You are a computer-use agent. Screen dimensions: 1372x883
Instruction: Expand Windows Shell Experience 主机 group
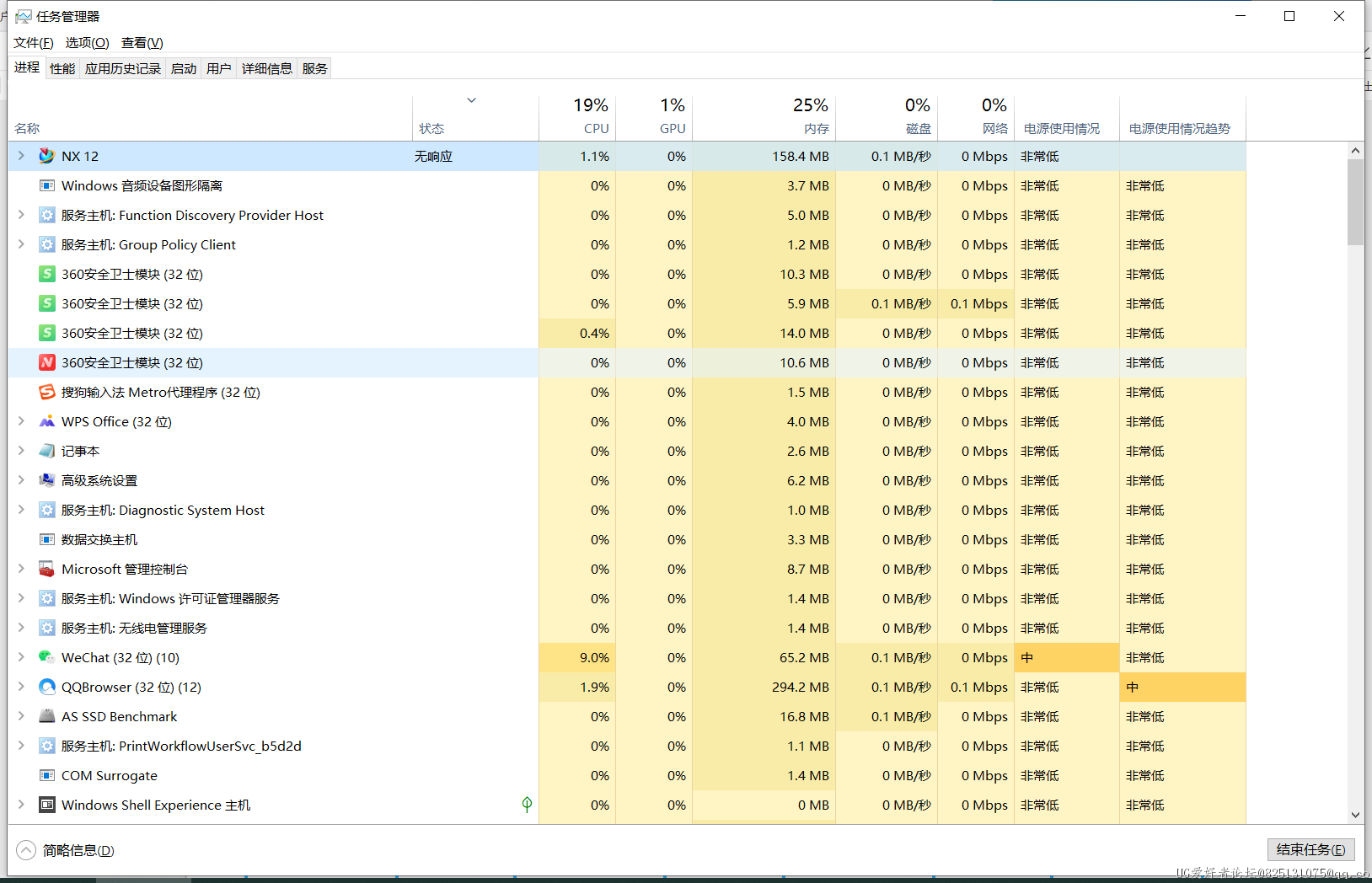tap(21, 805)
